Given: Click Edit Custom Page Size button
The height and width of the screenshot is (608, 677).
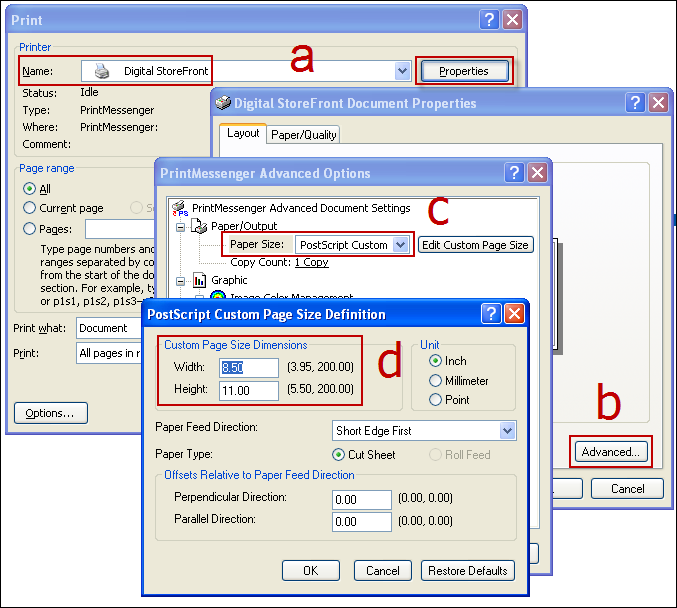Looking at the screenshot, I should click(475, 245).
